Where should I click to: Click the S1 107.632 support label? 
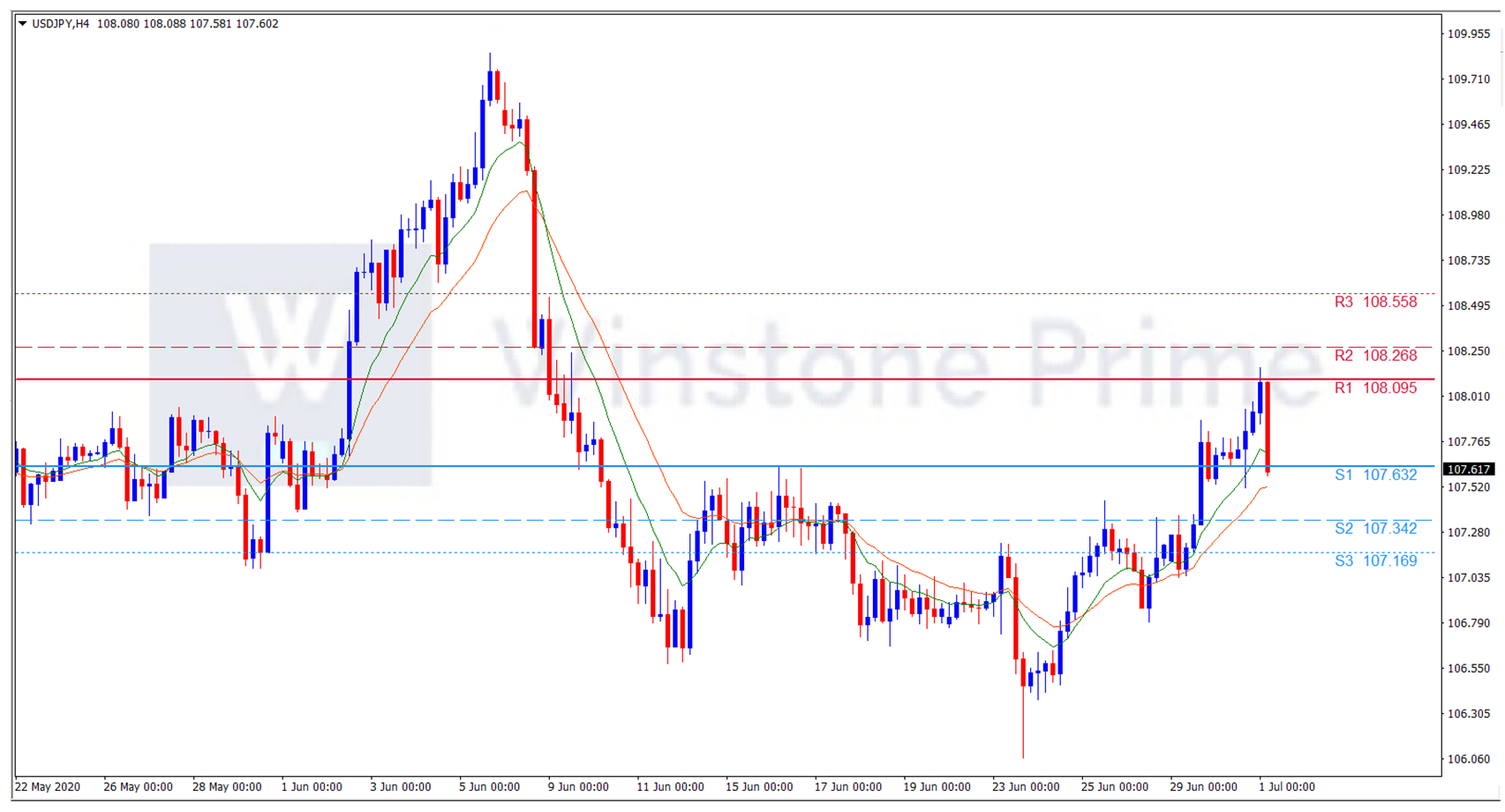point(1375,475)
